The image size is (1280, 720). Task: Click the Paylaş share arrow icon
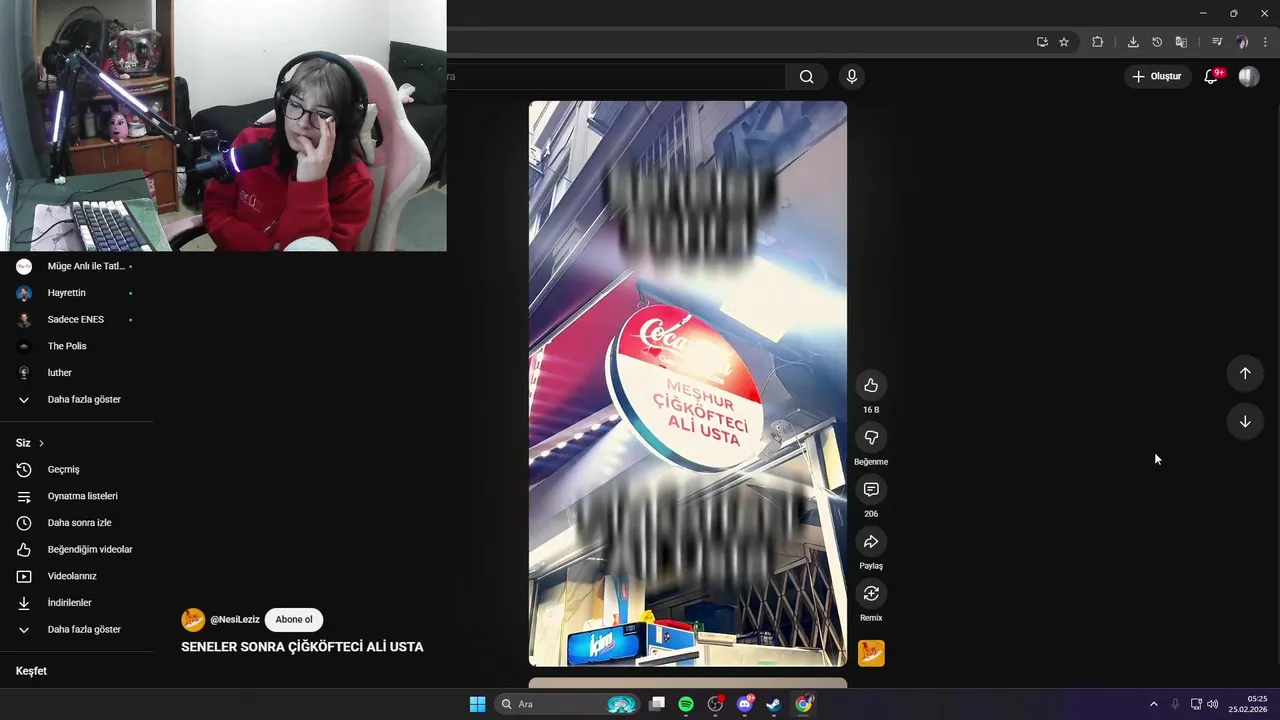click(871, 542)
